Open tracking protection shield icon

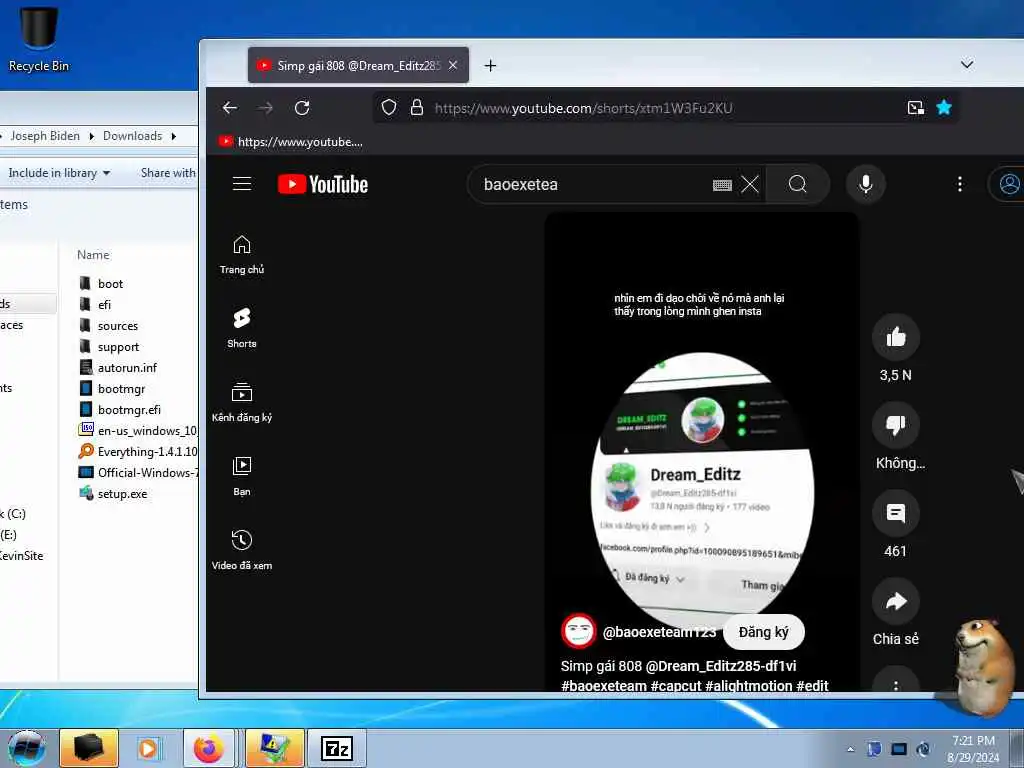pos(389,107)
